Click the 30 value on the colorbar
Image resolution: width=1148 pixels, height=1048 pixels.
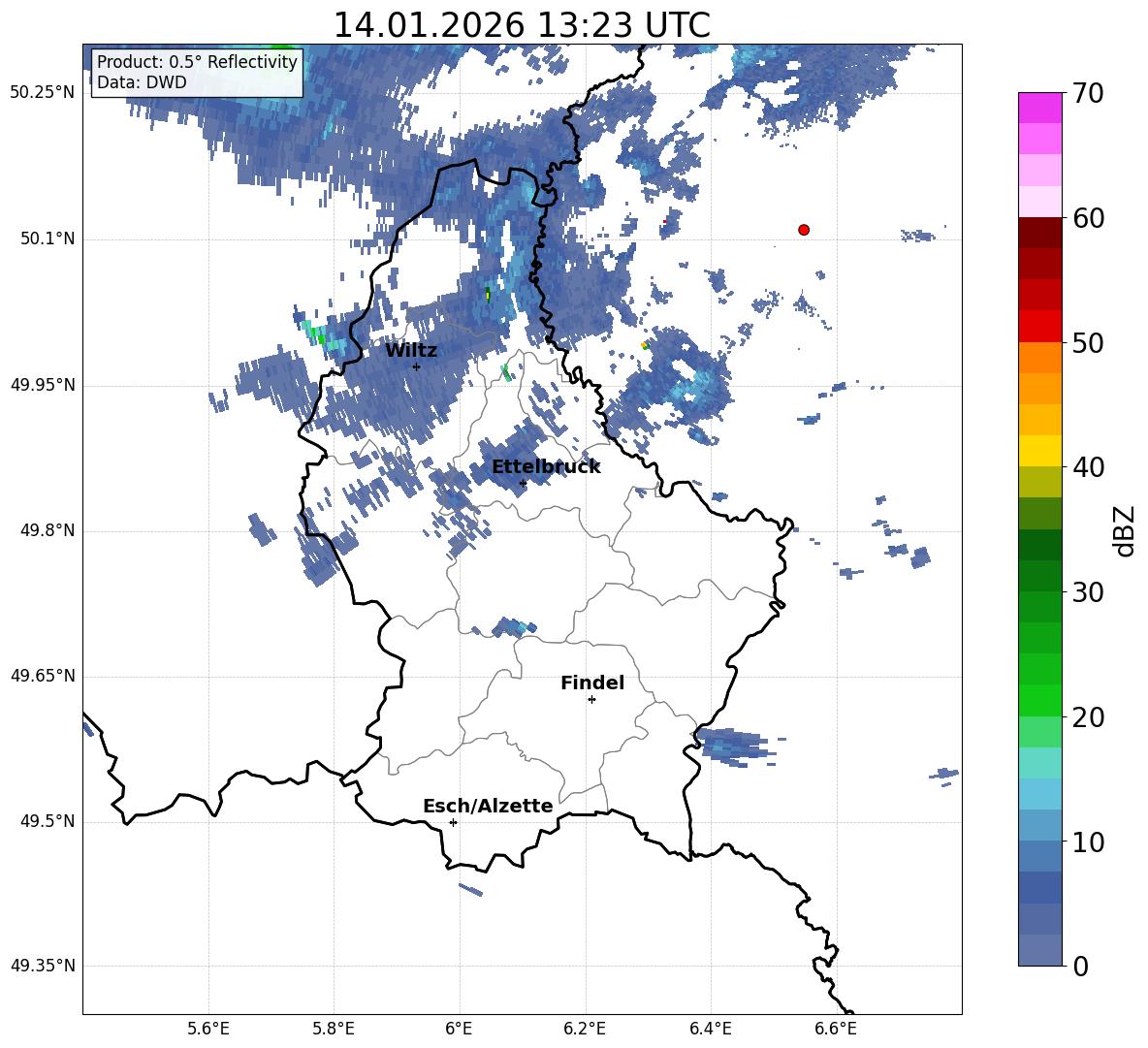(1088, 592)
